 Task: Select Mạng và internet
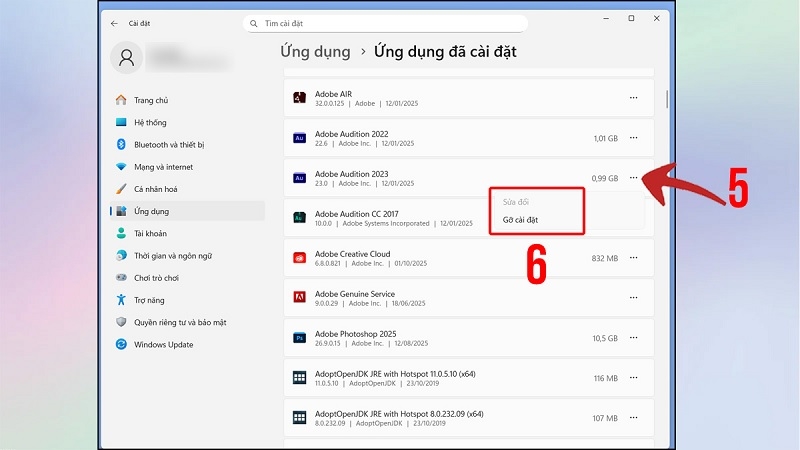point(187,167)
